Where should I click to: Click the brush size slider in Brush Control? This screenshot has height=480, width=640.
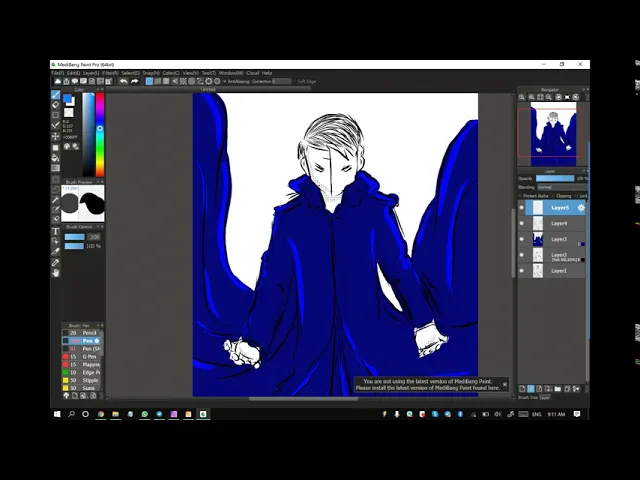click(x=75, y=237)
